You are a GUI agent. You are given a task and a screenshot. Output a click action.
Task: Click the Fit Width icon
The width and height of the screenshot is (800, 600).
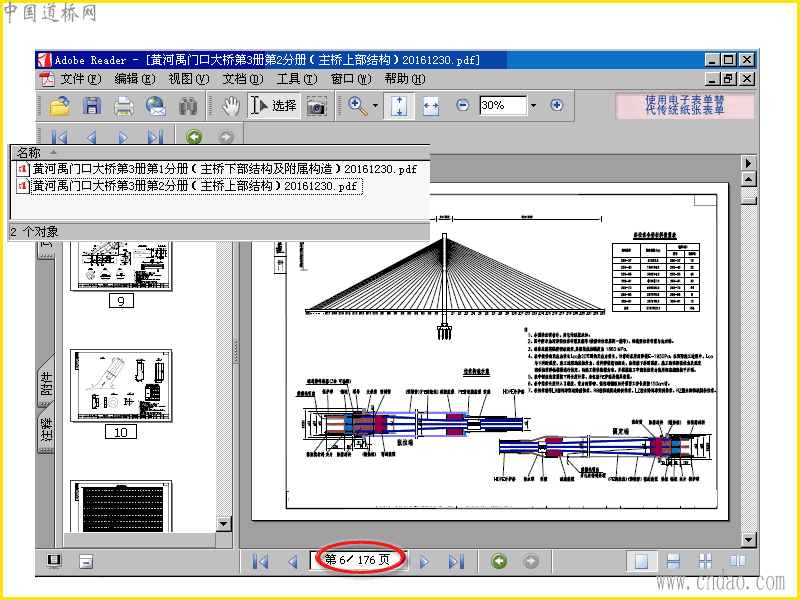click(x=431, y=106)
